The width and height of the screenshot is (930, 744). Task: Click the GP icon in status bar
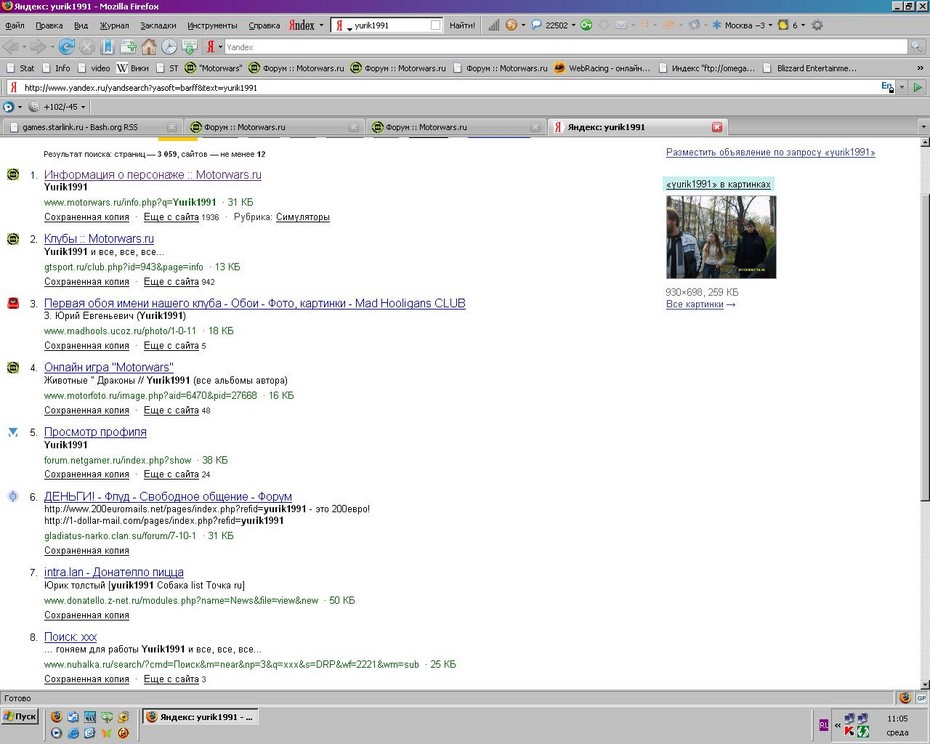tap(922, 698)
